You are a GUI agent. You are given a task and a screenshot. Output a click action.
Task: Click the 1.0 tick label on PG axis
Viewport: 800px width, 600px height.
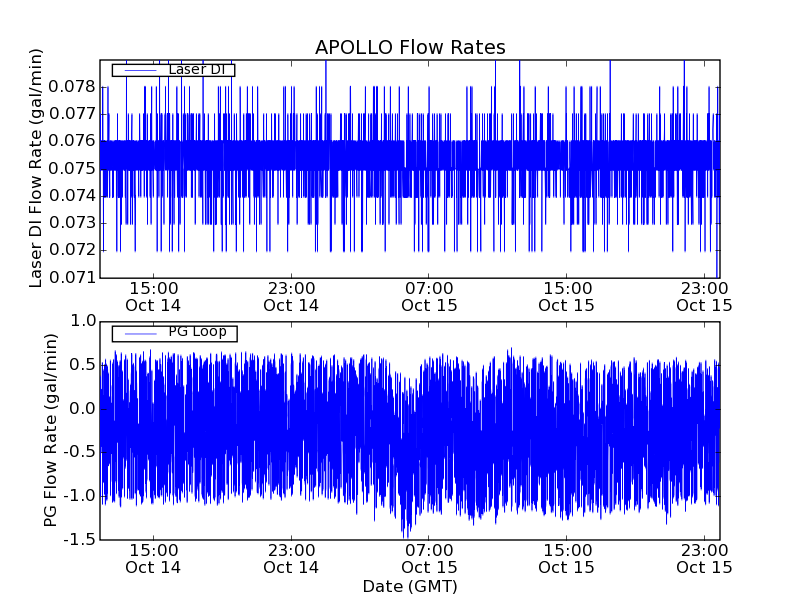[x=83, y=321]
